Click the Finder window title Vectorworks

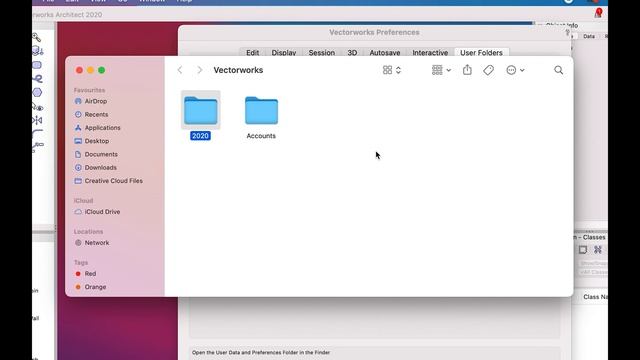(238, 70)
